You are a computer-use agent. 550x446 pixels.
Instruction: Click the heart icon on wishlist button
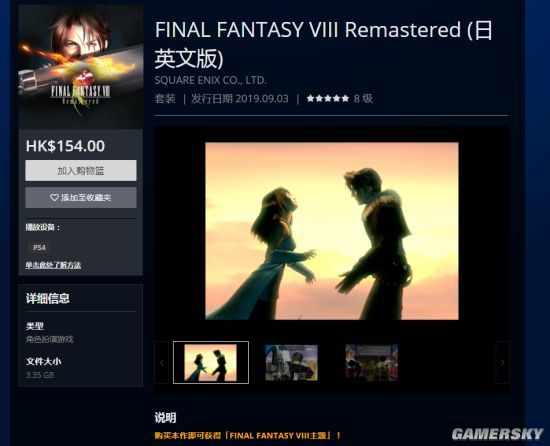point(54,198)
